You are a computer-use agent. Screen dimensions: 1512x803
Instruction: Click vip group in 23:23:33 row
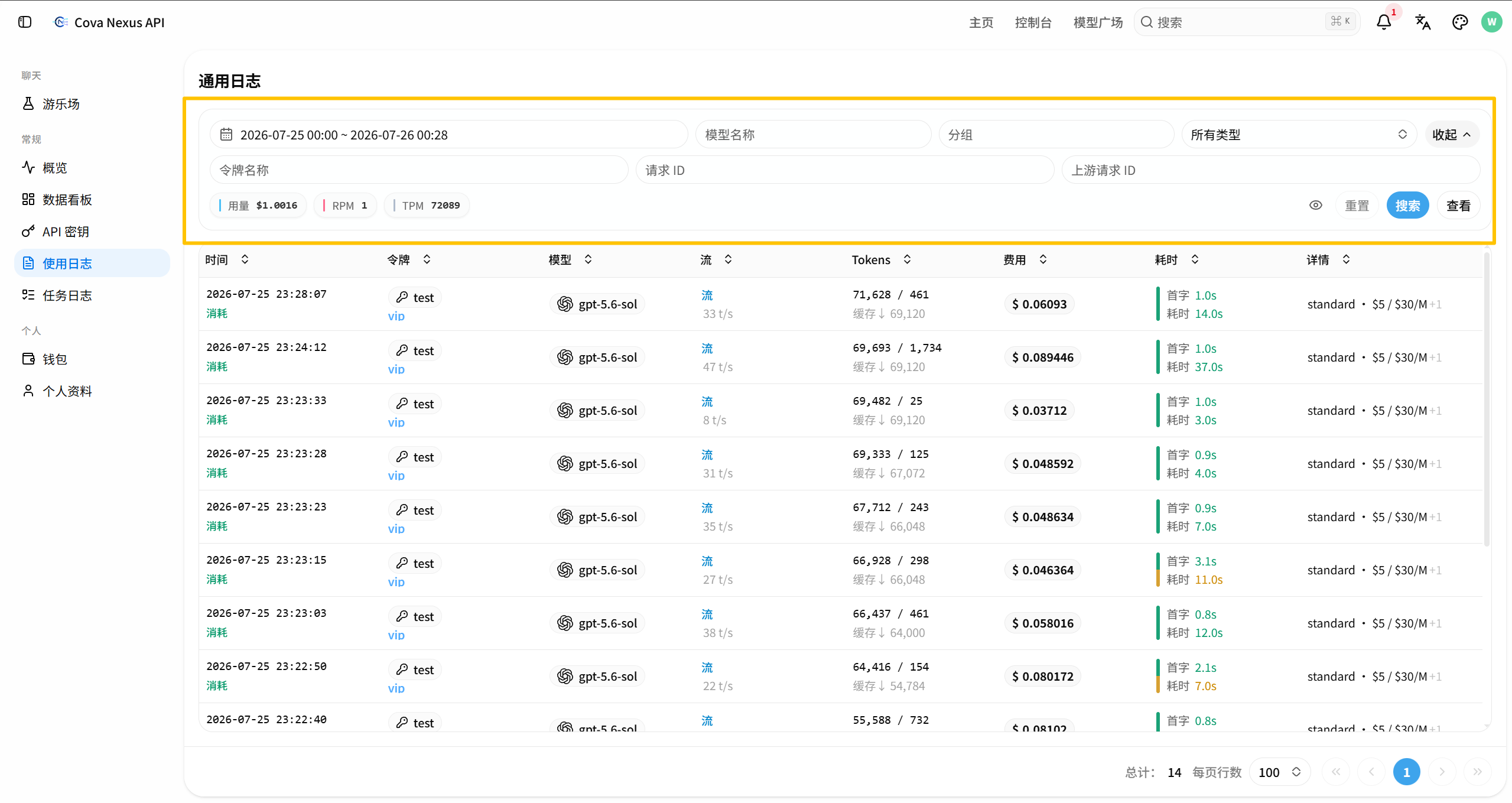pos(396,422)
